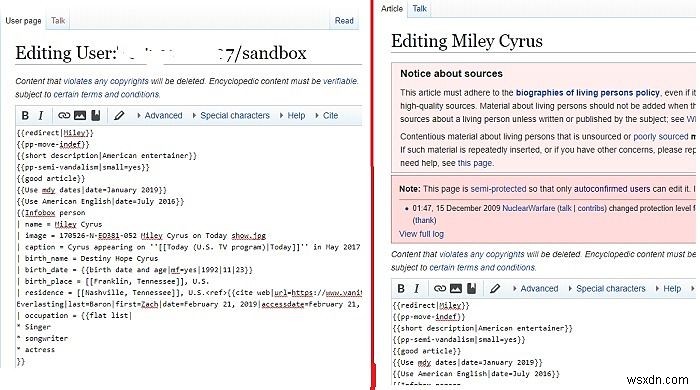Toggle Italic in the sandbox editor toolbar
Image resolution: width=700 pixels, height=390 pixels.
41,116
